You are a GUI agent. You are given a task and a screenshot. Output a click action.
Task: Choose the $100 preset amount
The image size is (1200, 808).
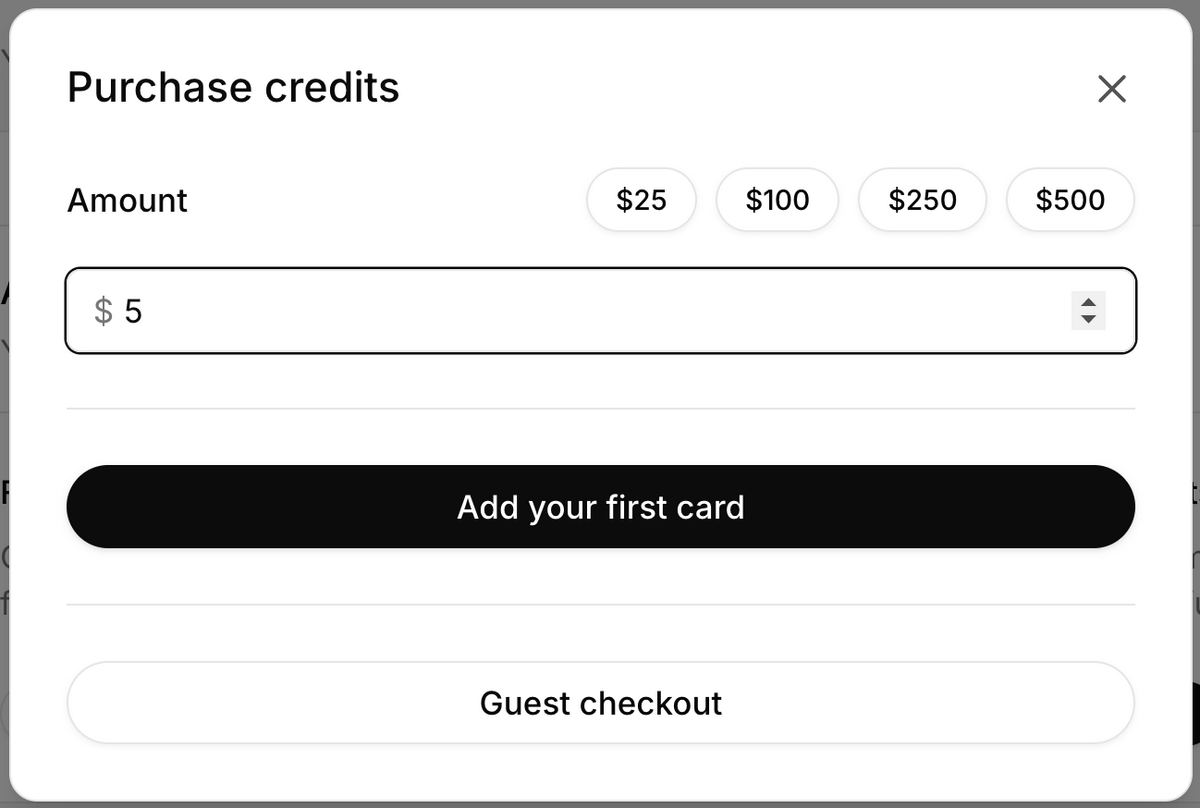click(x=777, y=200)
